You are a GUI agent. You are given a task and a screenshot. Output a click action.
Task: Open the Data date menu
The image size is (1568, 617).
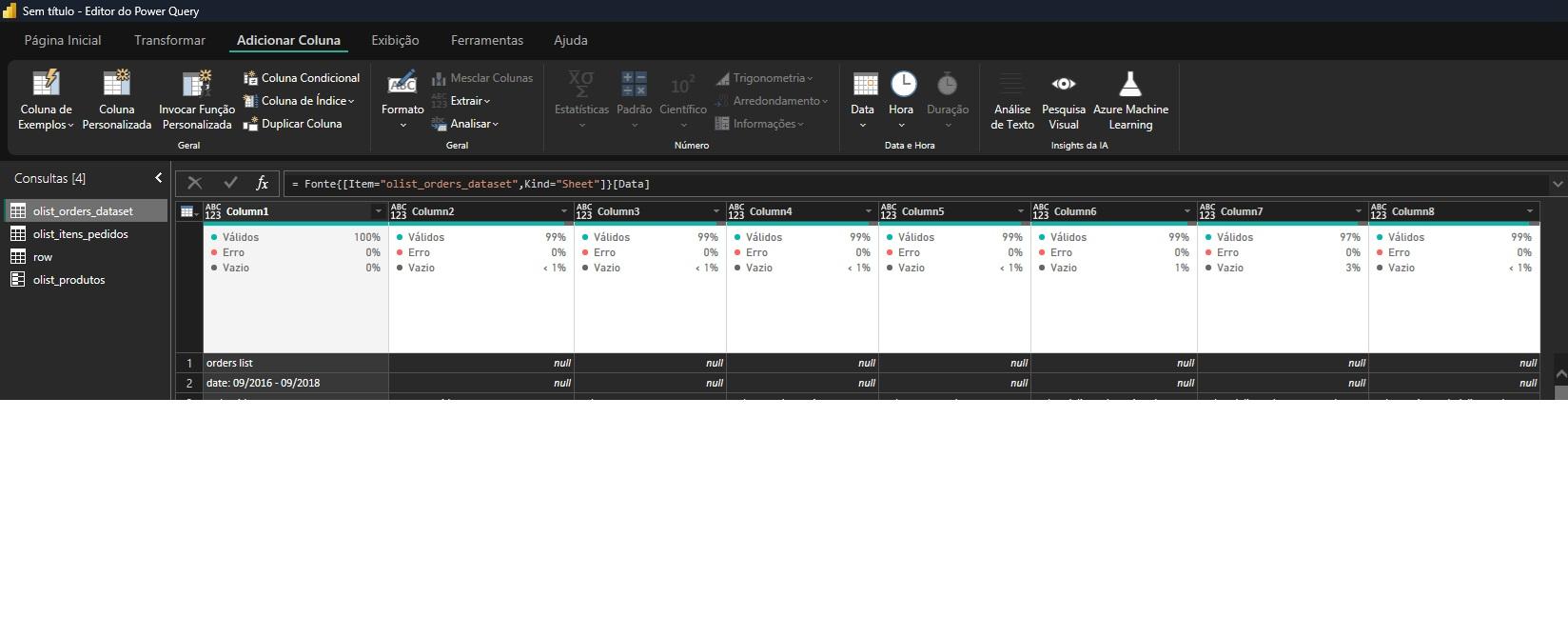(863, 100)
